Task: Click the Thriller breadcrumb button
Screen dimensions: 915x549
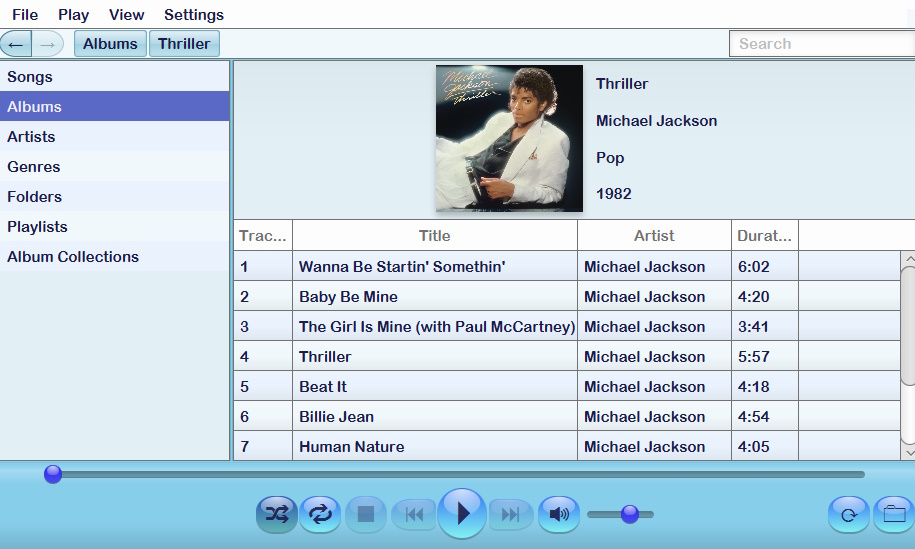Action: 184,44
